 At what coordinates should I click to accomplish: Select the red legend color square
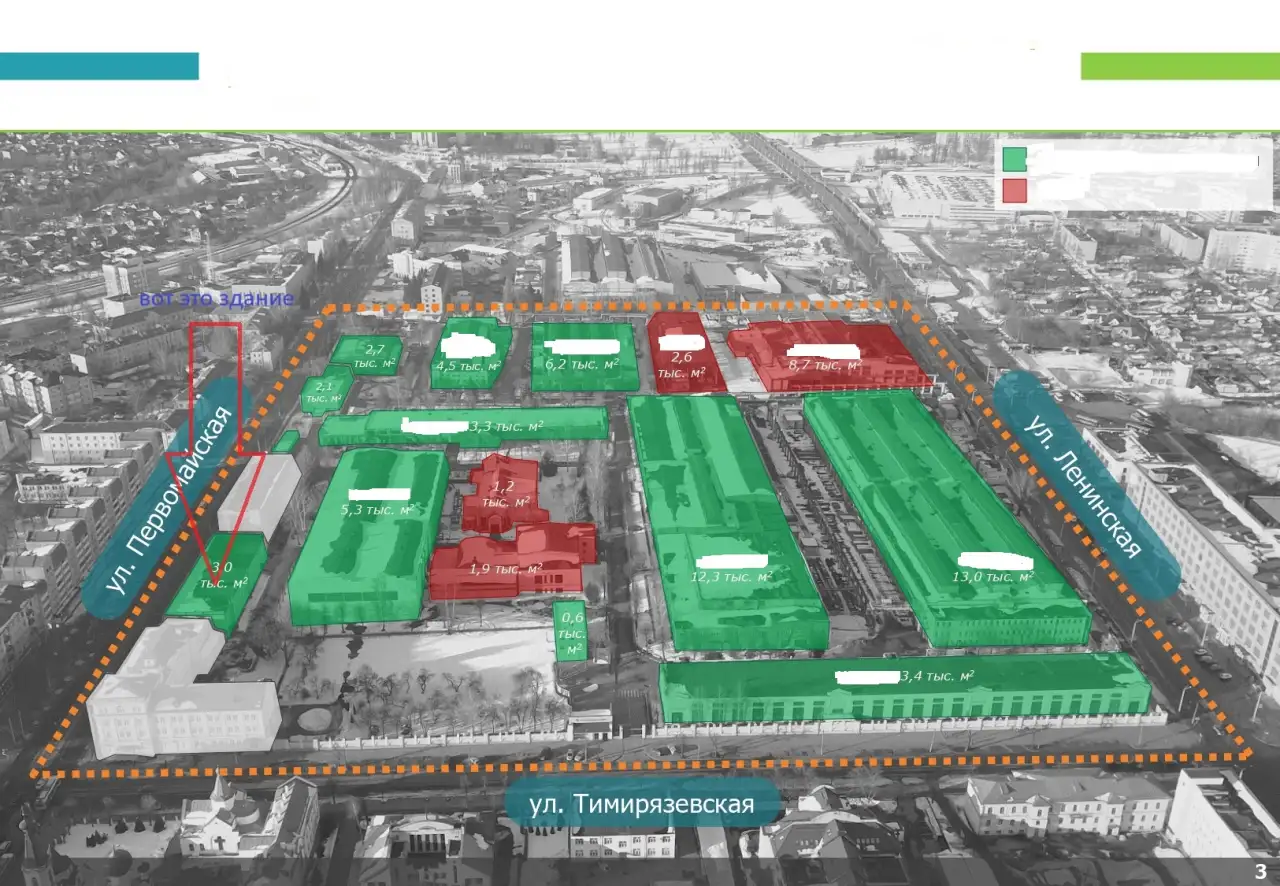(x=1014, y=190)
